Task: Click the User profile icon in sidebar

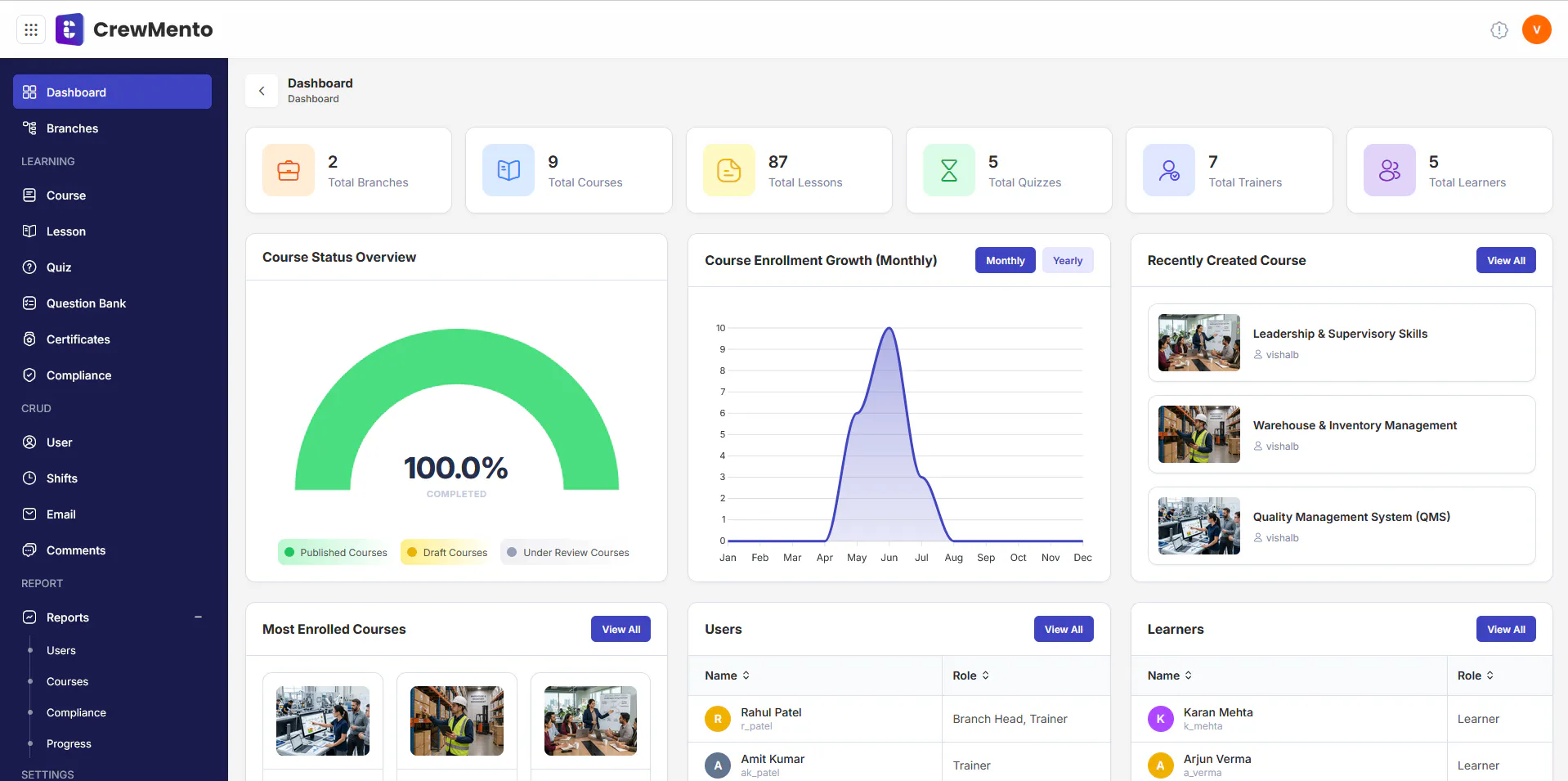Action: click(29, 442)
